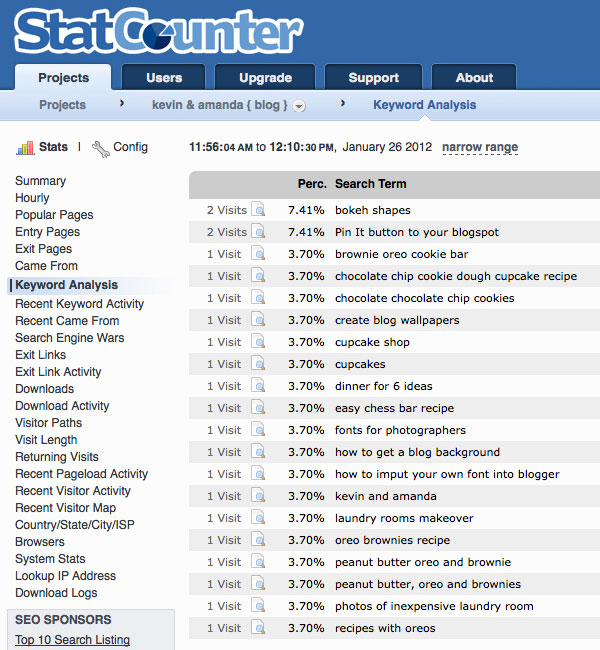Open Exit Link Activity
The height and width of the screenshot is (650, 600).
pos(58,372)
